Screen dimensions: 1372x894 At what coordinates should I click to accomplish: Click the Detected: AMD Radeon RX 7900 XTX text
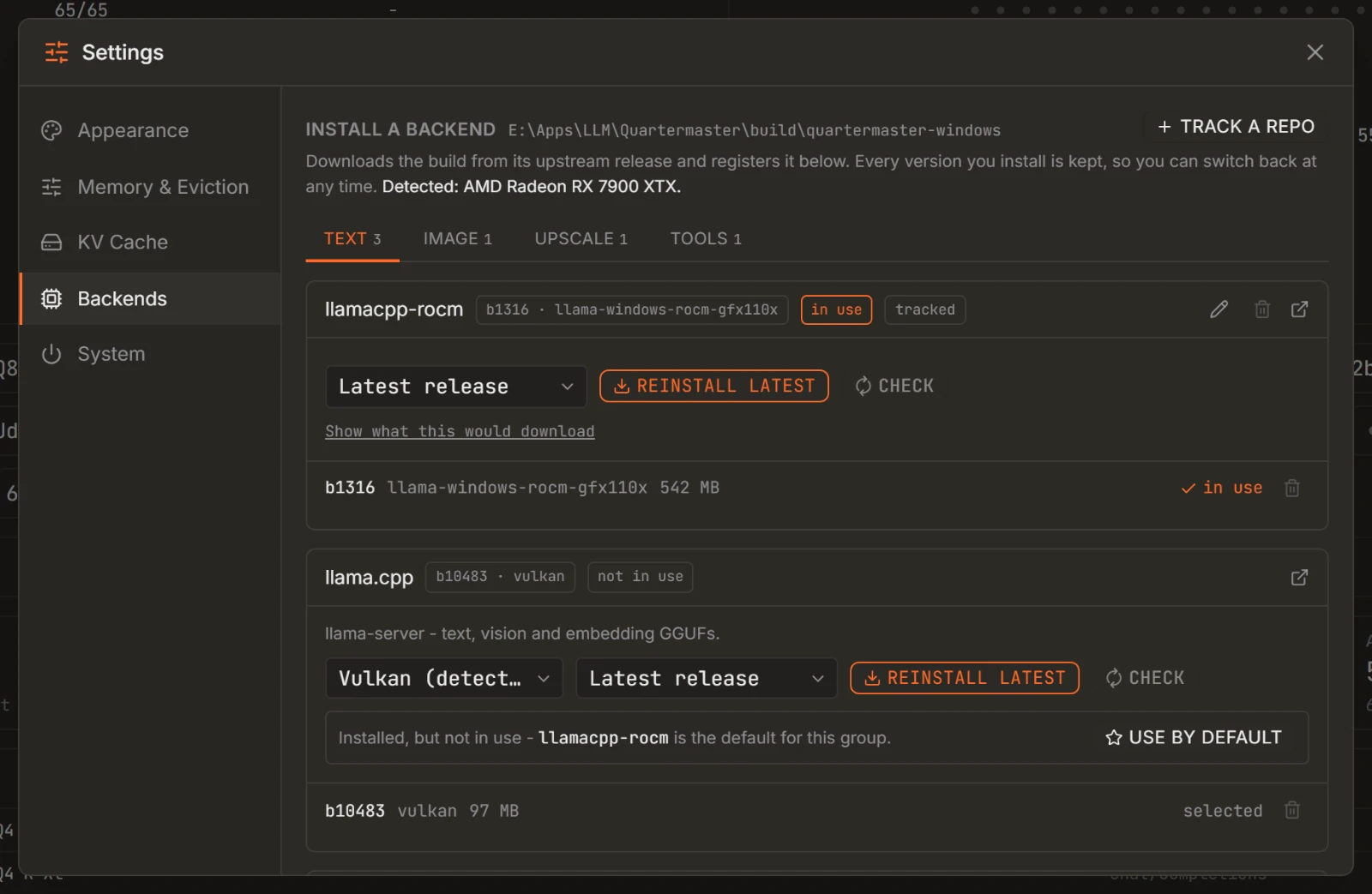tap(531, 187)
